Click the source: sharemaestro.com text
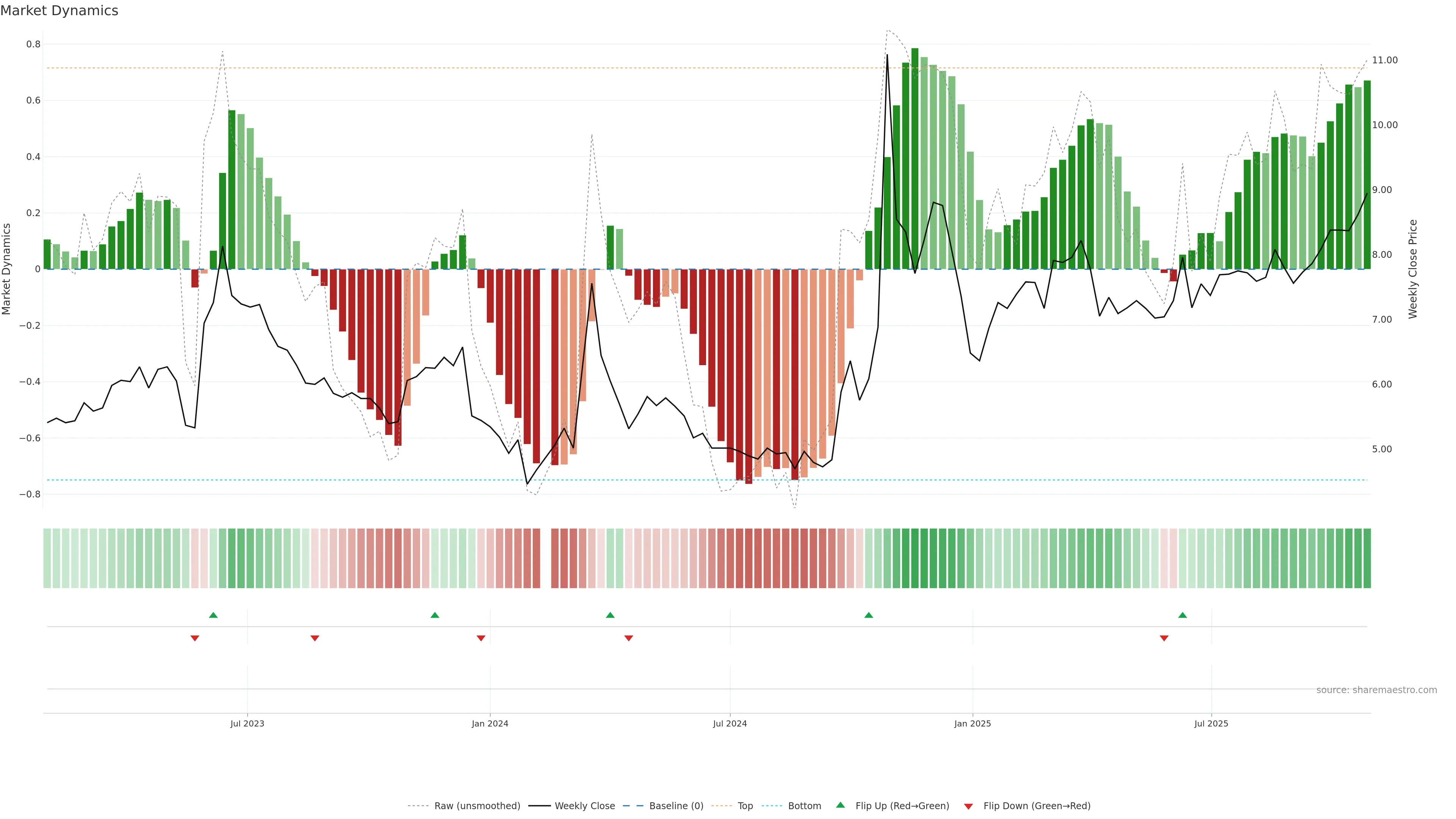The height and width of the screenshot is (819, 1456). point(1376,690)
